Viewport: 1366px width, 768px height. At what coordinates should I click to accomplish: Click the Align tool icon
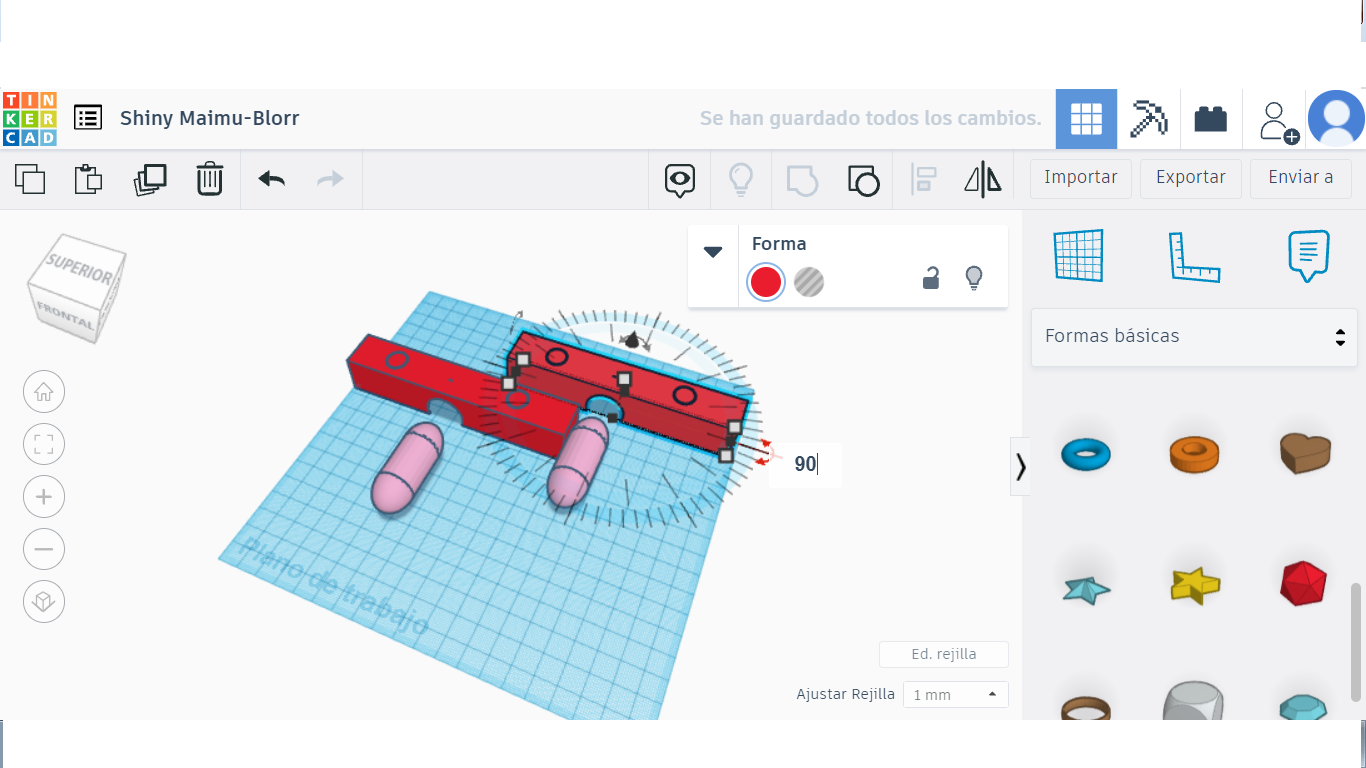[923, 180]
